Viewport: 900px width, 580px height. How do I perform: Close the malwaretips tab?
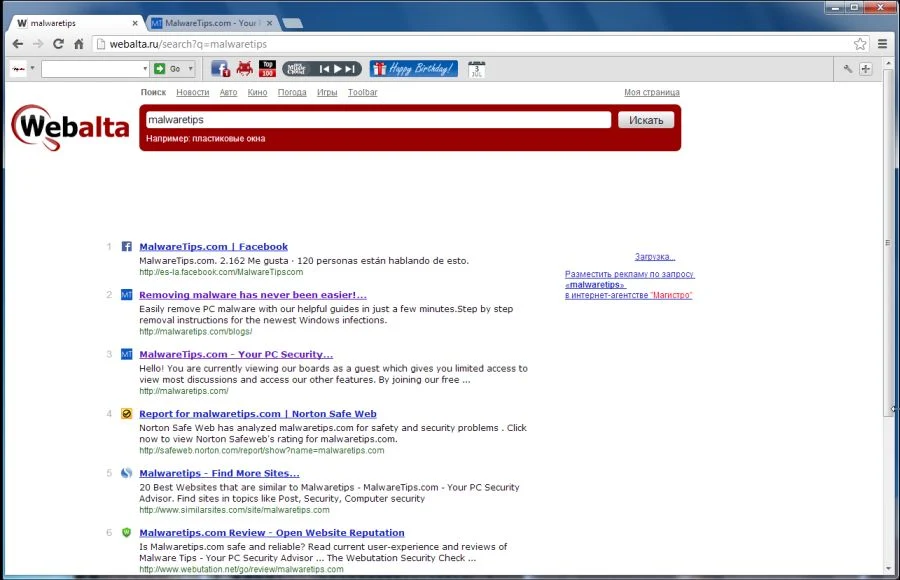click(135, 24)
